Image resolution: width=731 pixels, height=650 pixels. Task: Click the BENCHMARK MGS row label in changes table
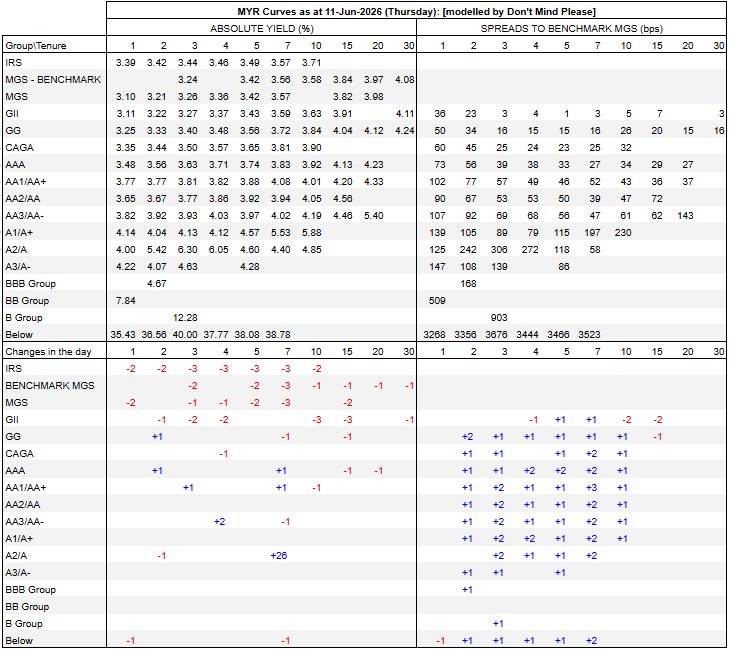pos(50,386)
